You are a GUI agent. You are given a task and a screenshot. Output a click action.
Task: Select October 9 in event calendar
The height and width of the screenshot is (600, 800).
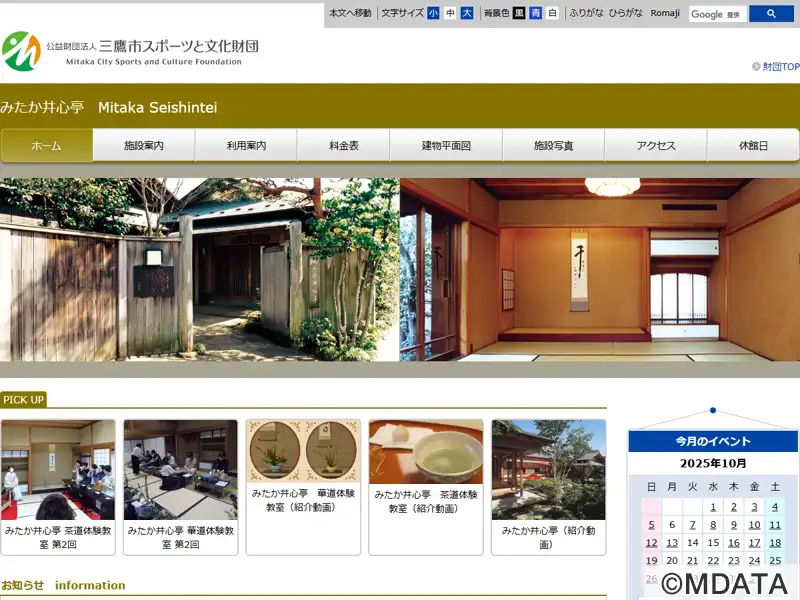[734, 524]
